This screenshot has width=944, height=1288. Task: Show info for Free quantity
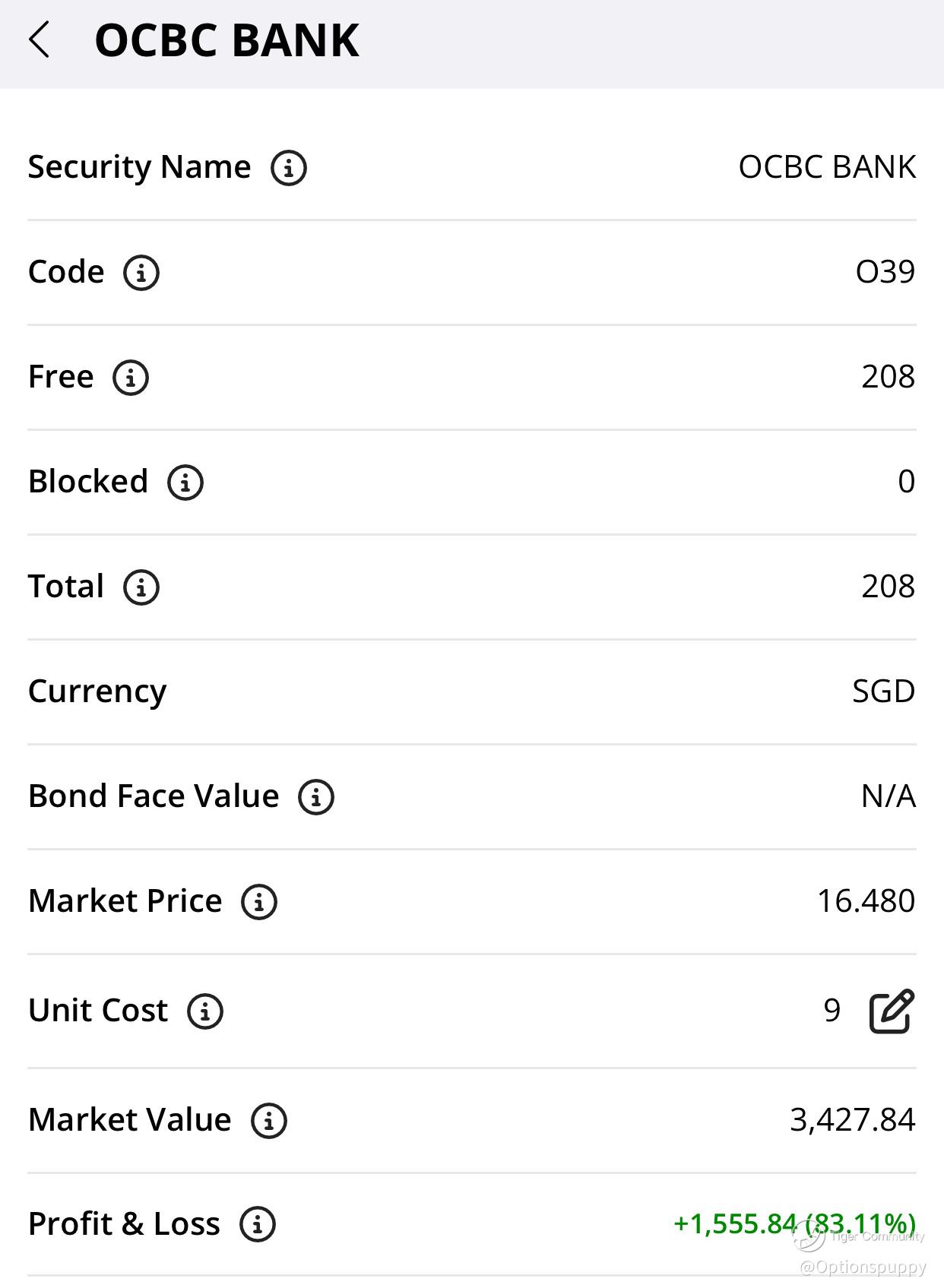click(x=131, y=378)
